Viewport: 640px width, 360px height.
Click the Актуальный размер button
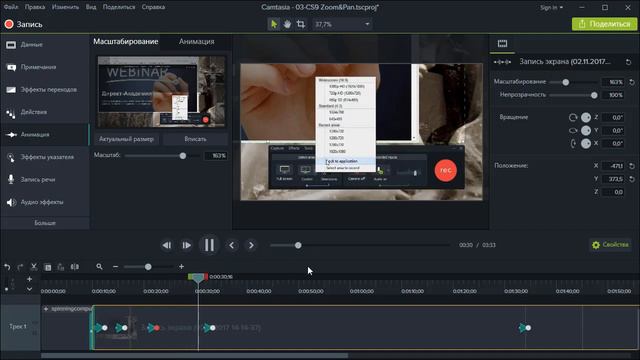[127, 139]
